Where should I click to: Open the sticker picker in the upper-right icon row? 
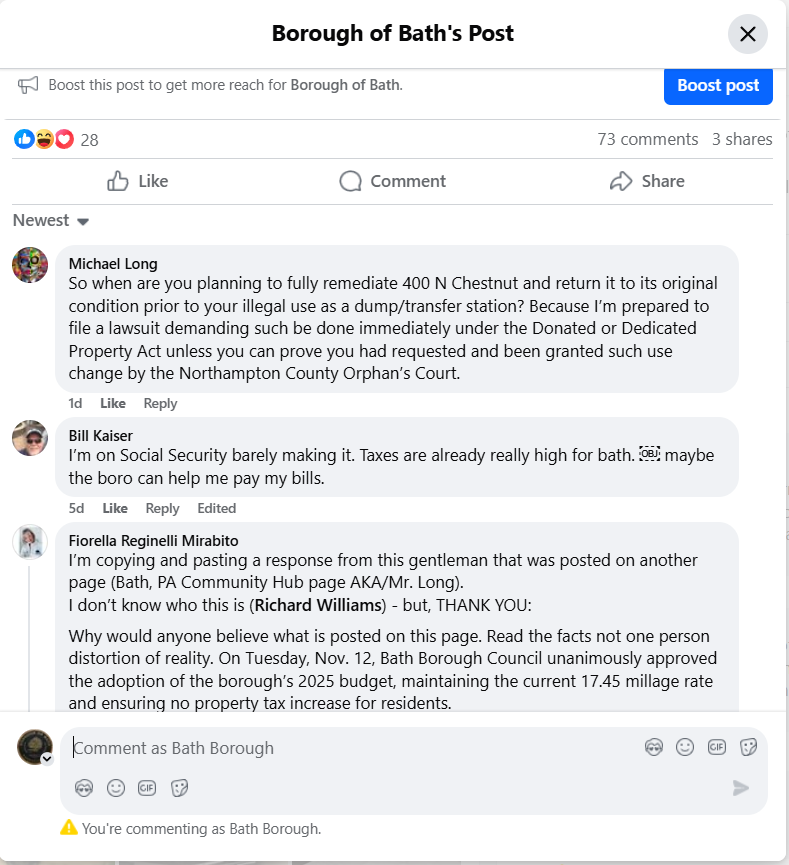click(x=747, y=747)
